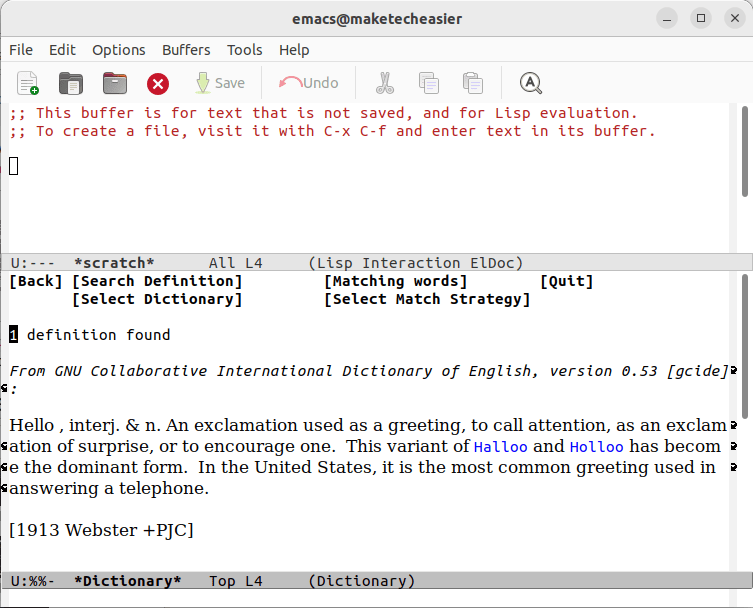Click the U:--- status in scratch mode line
Screen dimensions: 753x608
click(x=33, y=263)
